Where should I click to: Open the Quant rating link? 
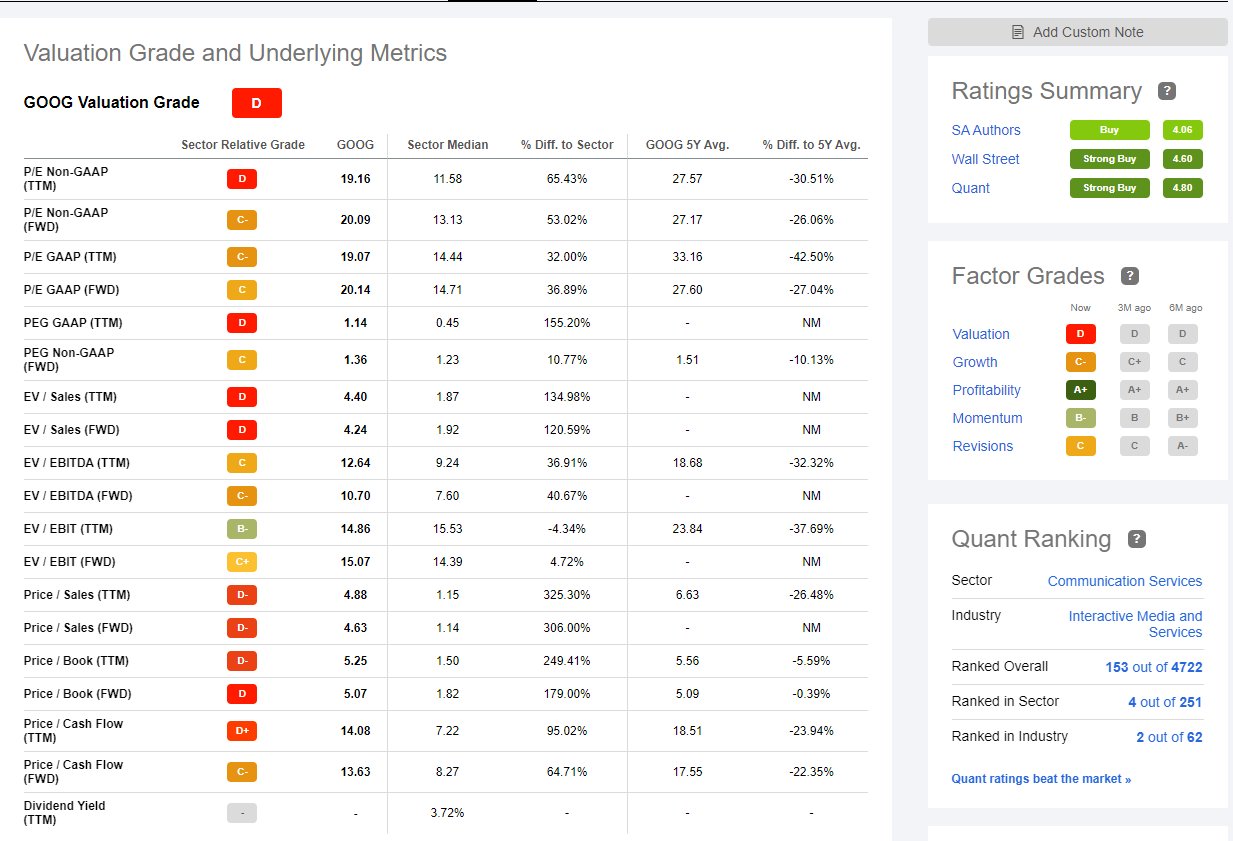(971, 188)
